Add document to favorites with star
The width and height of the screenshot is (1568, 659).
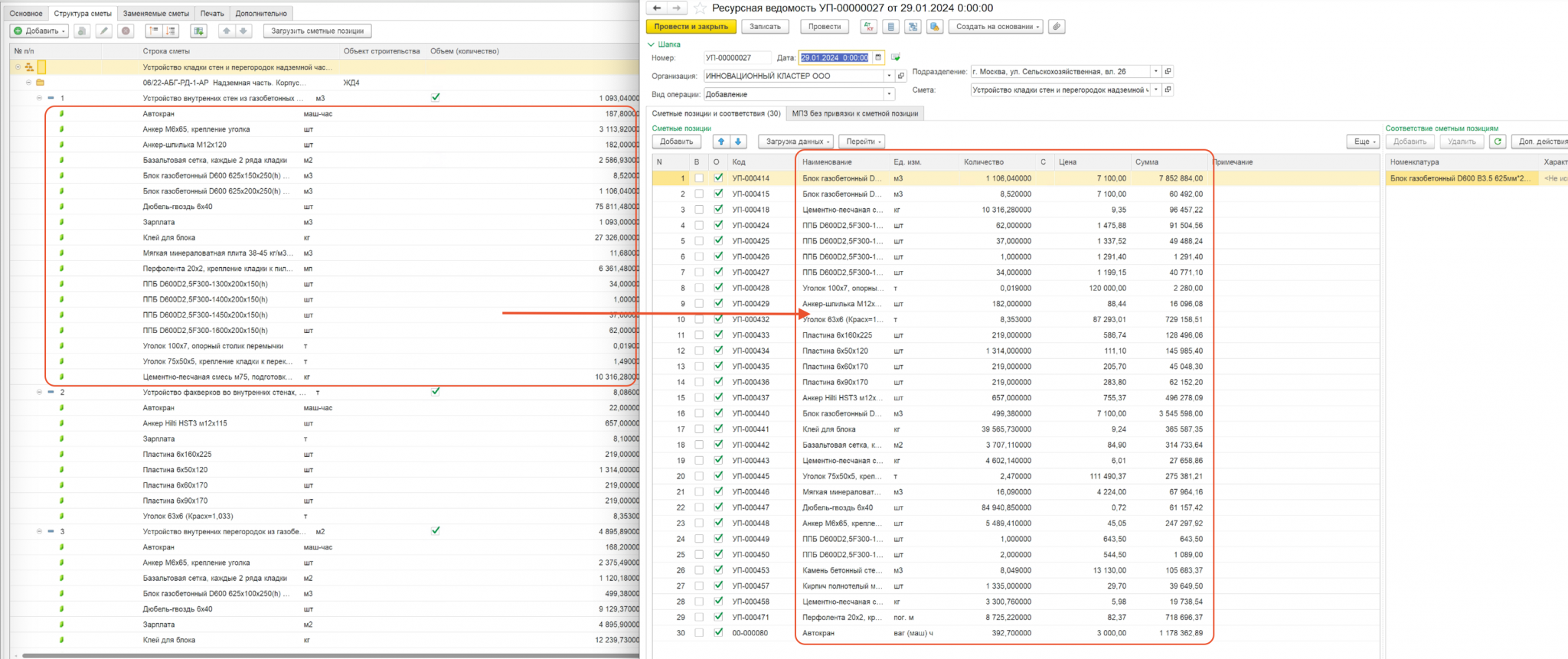700,8
